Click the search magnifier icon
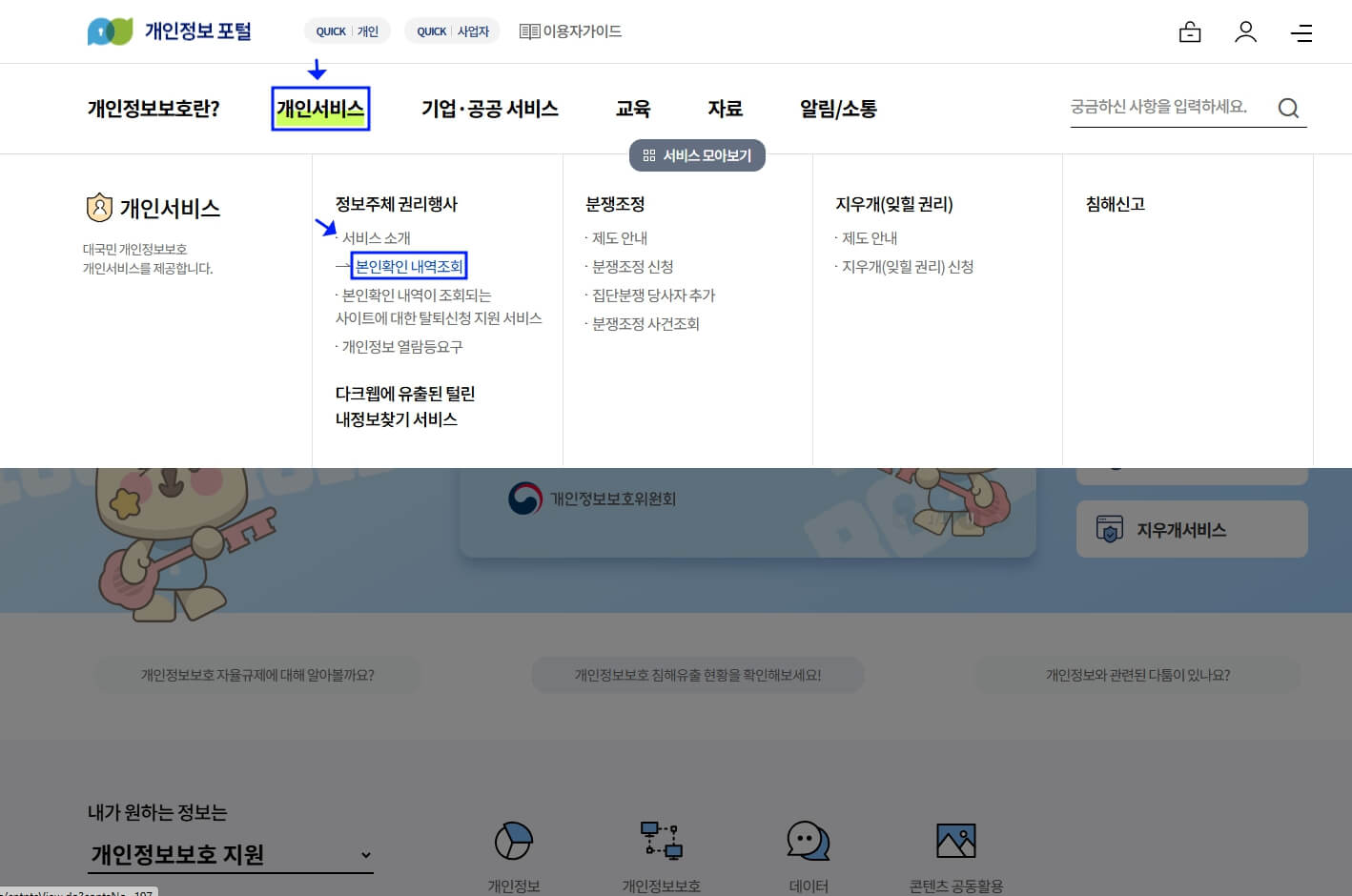Screen dimensions: 1352x896 [x=1289, y=108]
